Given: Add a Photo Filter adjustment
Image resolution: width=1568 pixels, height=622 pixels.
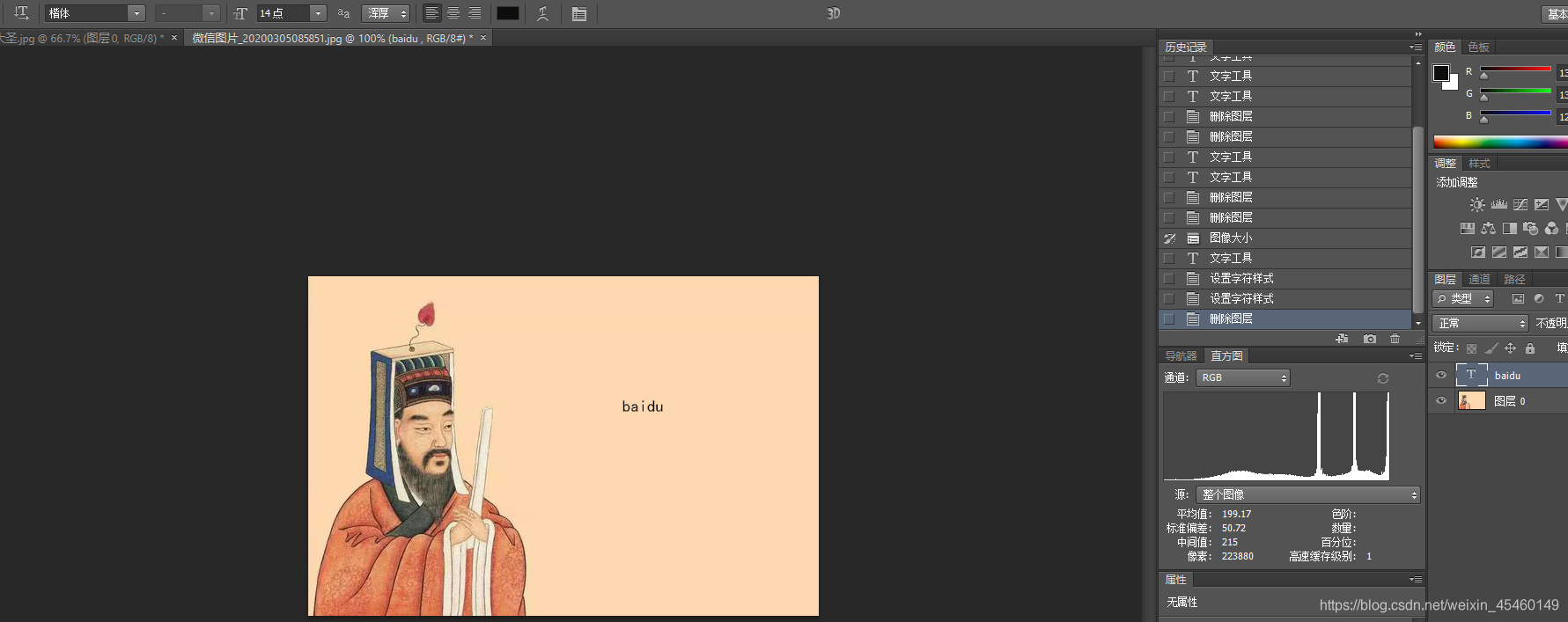Looking at the screenshot, I should (x=1531, y=228).
